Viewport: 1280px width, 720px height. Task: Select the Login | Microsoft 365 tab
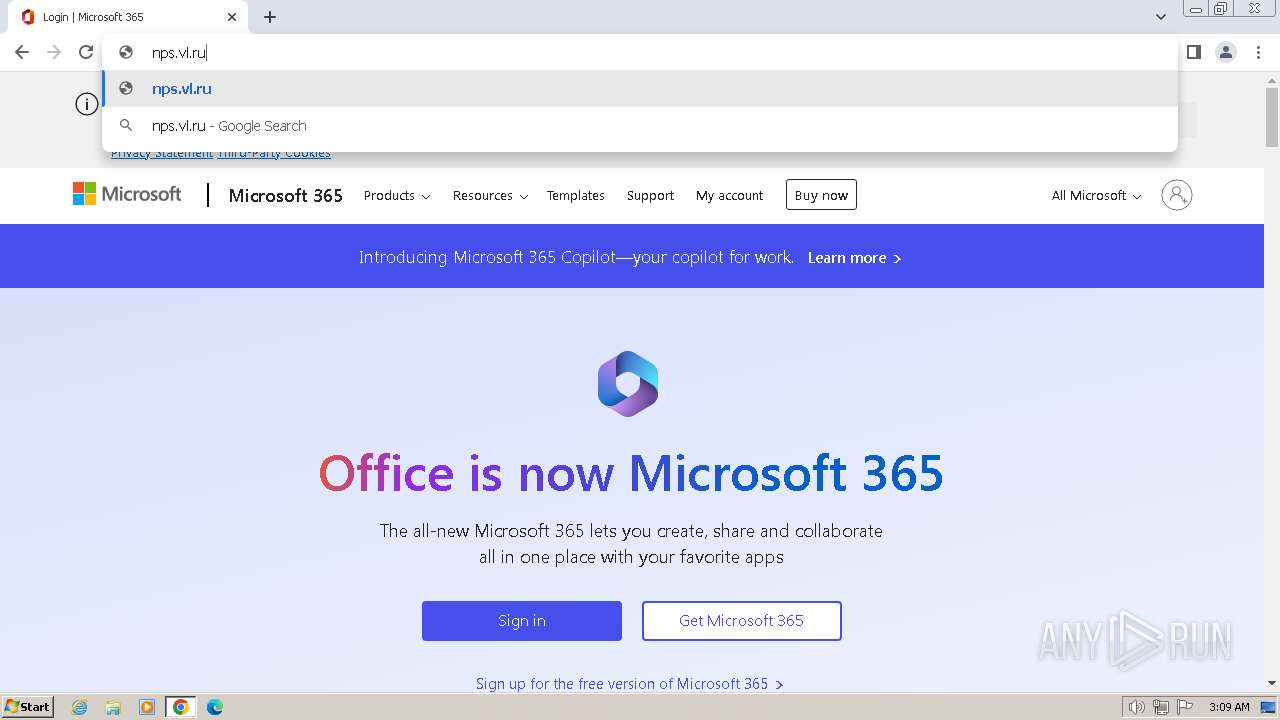click(x=127, y=17)
